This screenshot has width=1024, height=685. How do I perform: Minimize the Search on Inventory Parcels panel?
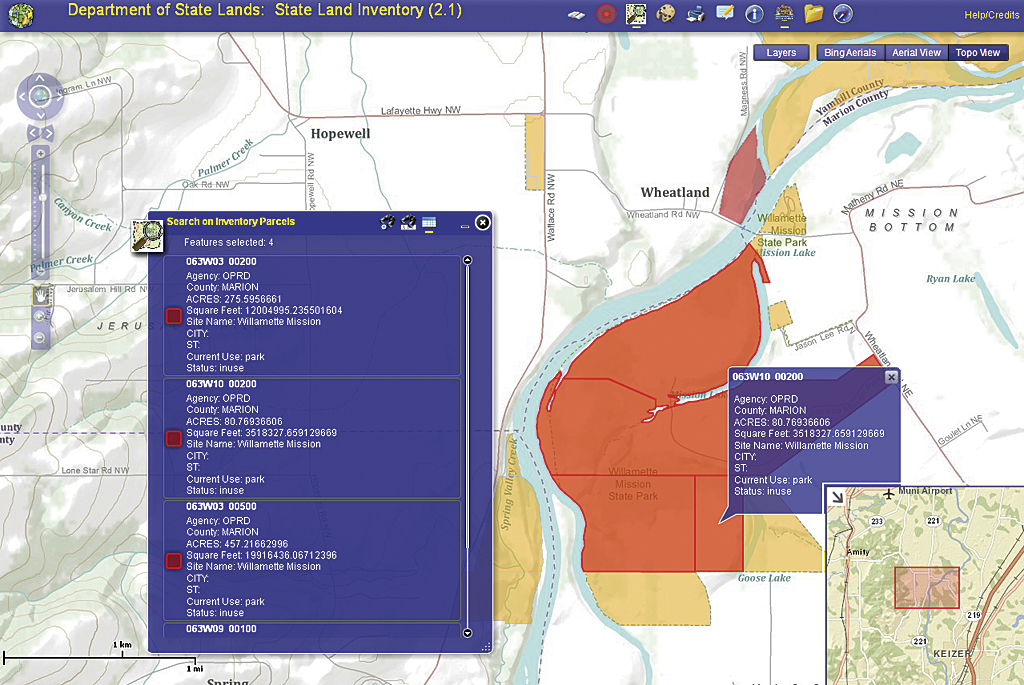[x=465, y=226]
